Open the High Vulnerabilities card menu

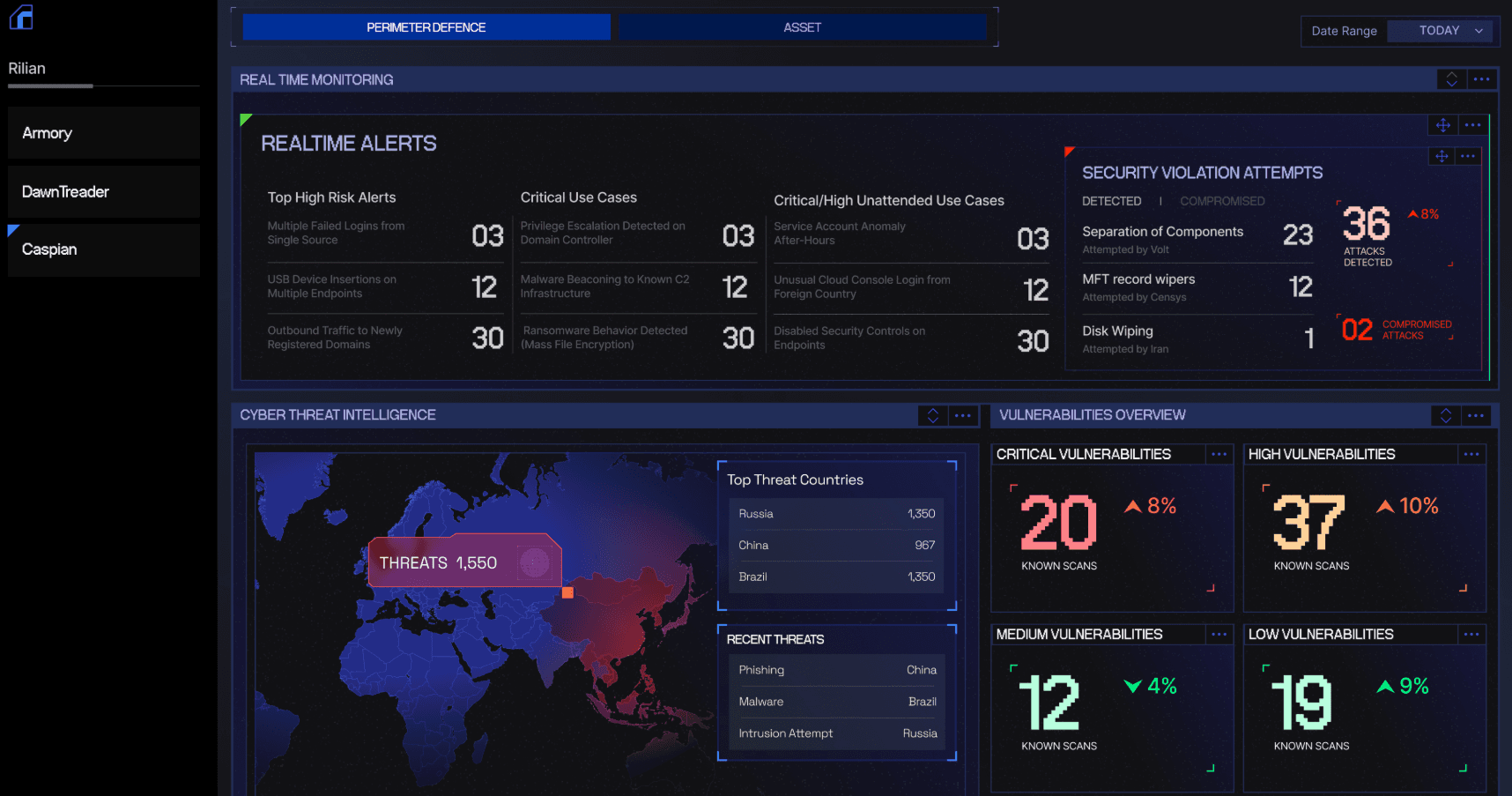1471,454
